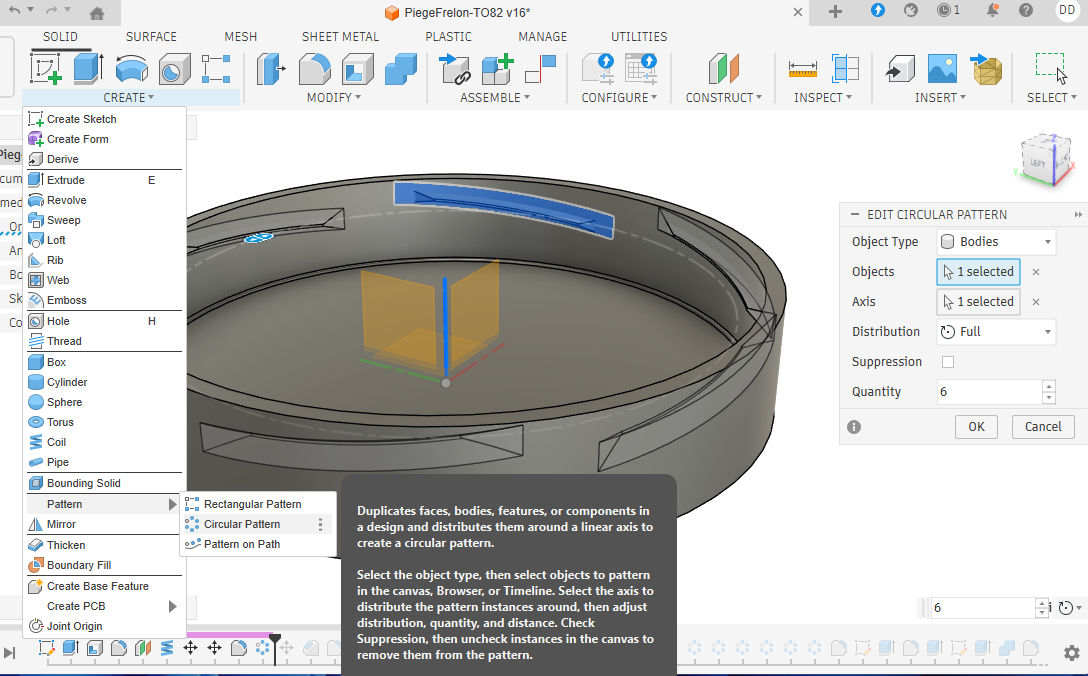Select the Create Sketch toolbar icon
Screen dimensions: 1088x676
click(x=46, y=68)
